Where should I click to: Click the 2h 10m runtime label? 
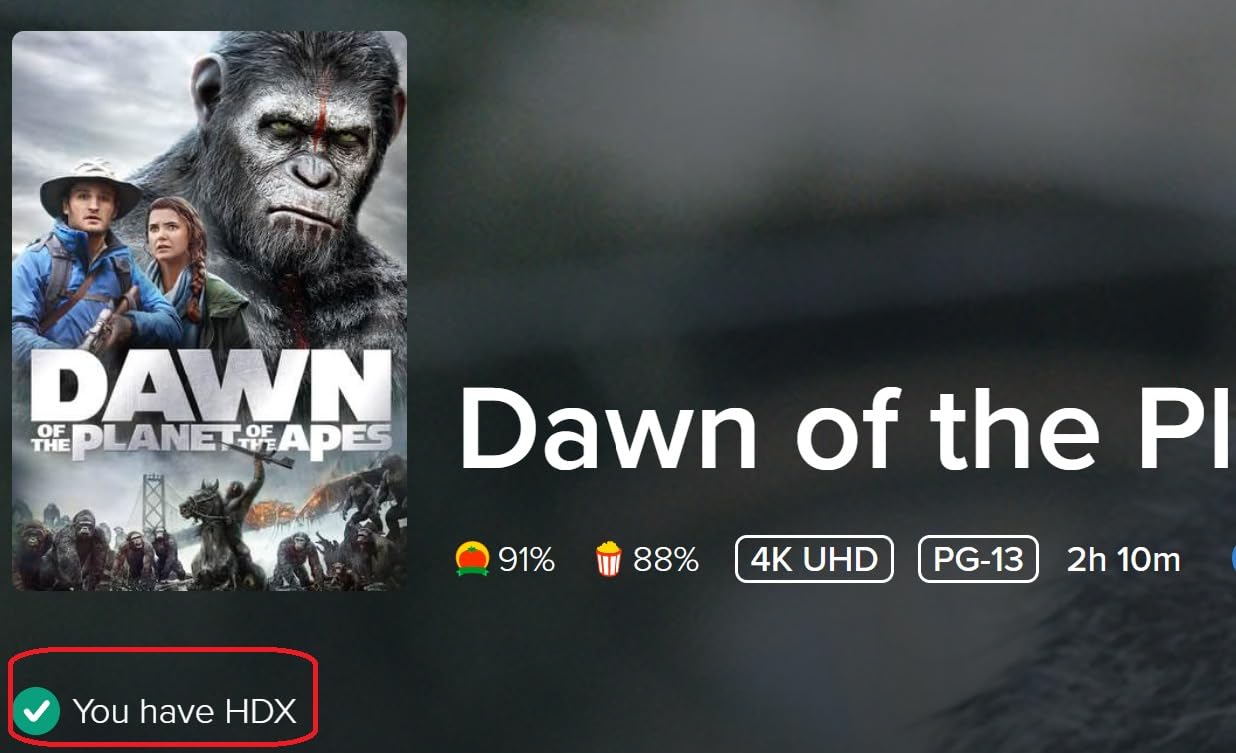[x=1124, y=560]
